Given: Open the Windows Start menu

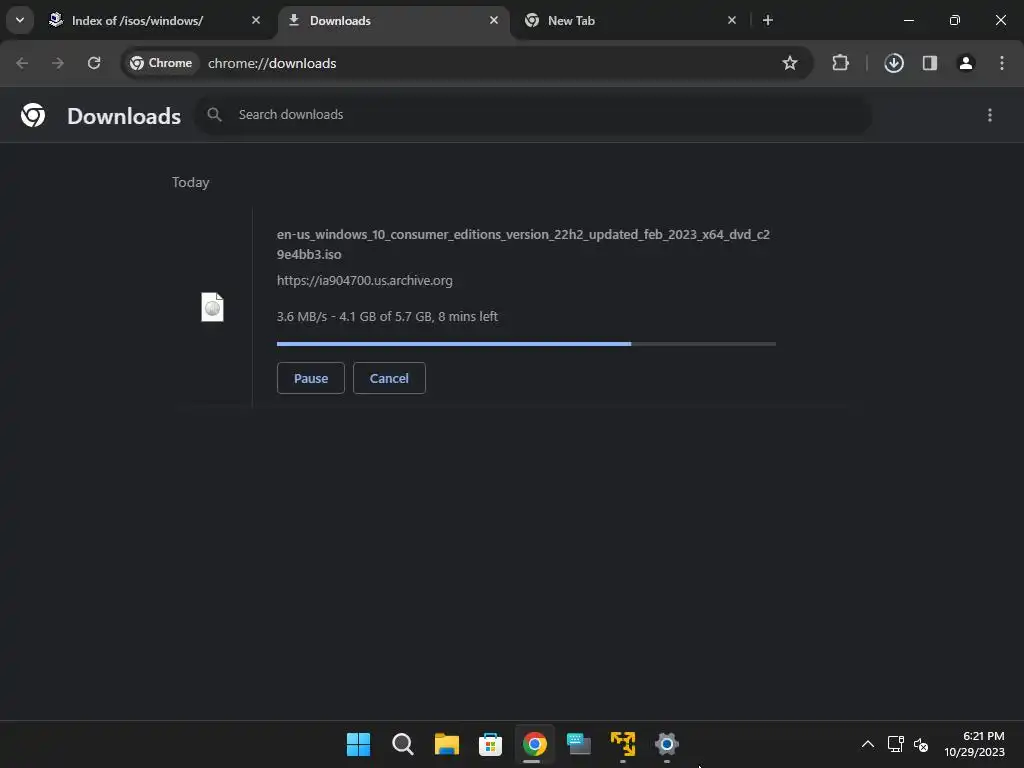Looking at the screenshot, I should (359, 744).
